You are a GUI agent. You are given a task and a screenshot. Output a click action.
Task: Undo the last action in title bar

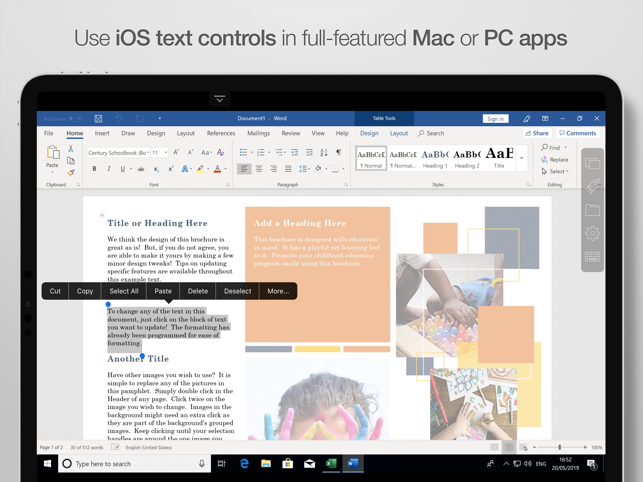tap(119, 119)
